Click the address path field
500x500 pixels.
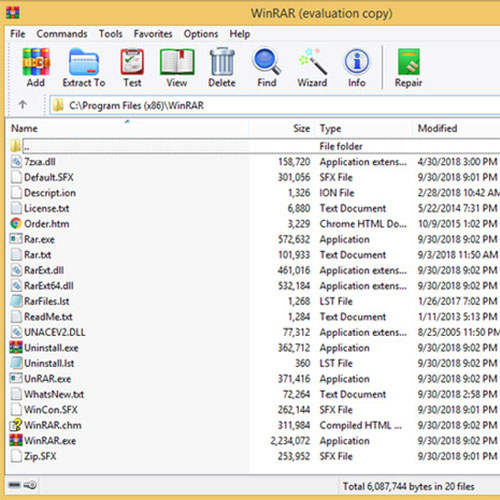(x=275, y=105)
